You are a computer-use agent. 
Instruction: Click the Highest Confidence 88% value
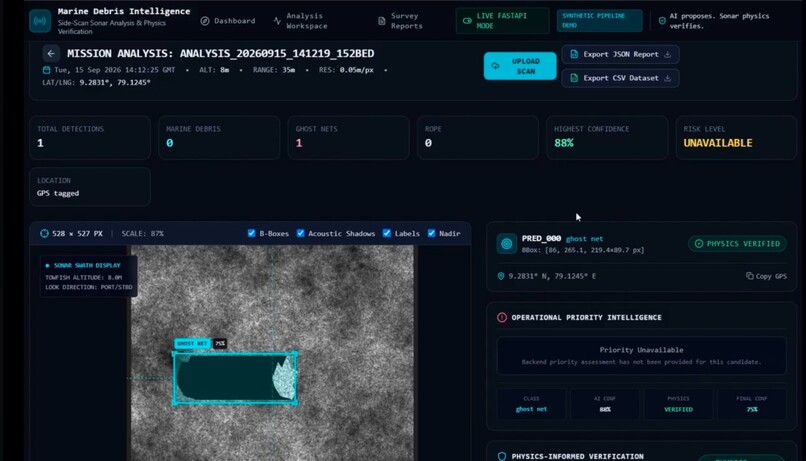tap(564, 143)
